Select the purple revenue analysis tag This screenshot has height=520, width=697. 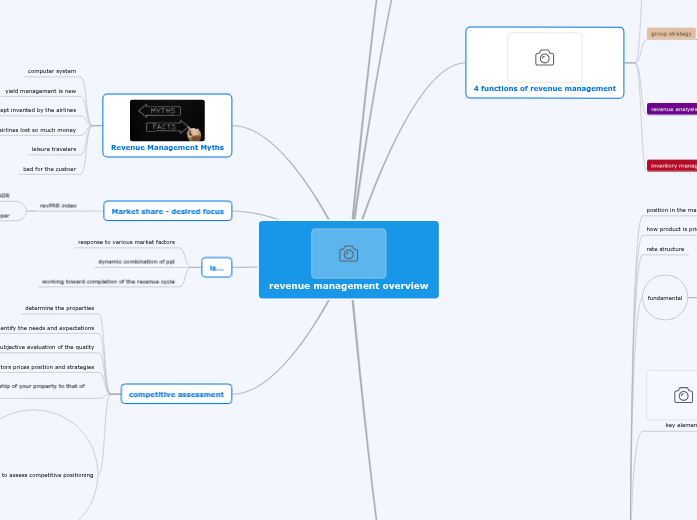click(672, 109)
